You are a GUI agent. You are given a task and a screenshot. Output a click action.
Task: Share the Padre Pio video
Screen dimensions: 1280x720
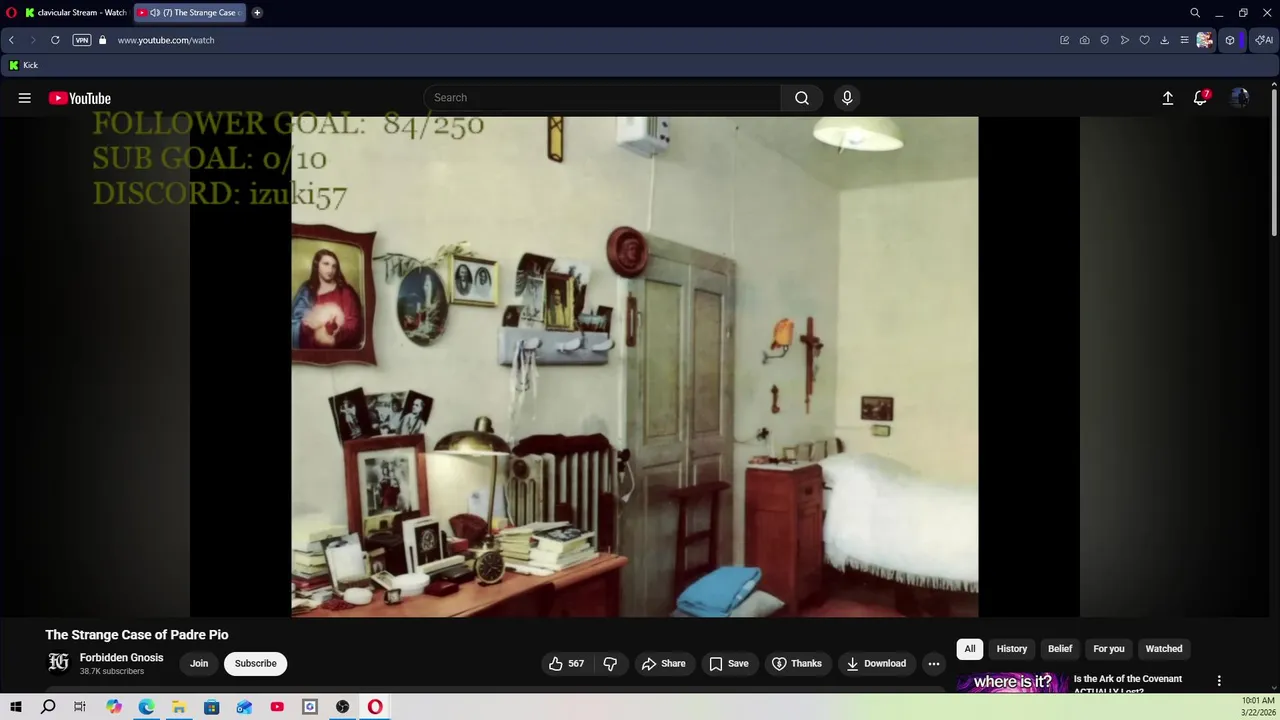(x=664, y=664)
